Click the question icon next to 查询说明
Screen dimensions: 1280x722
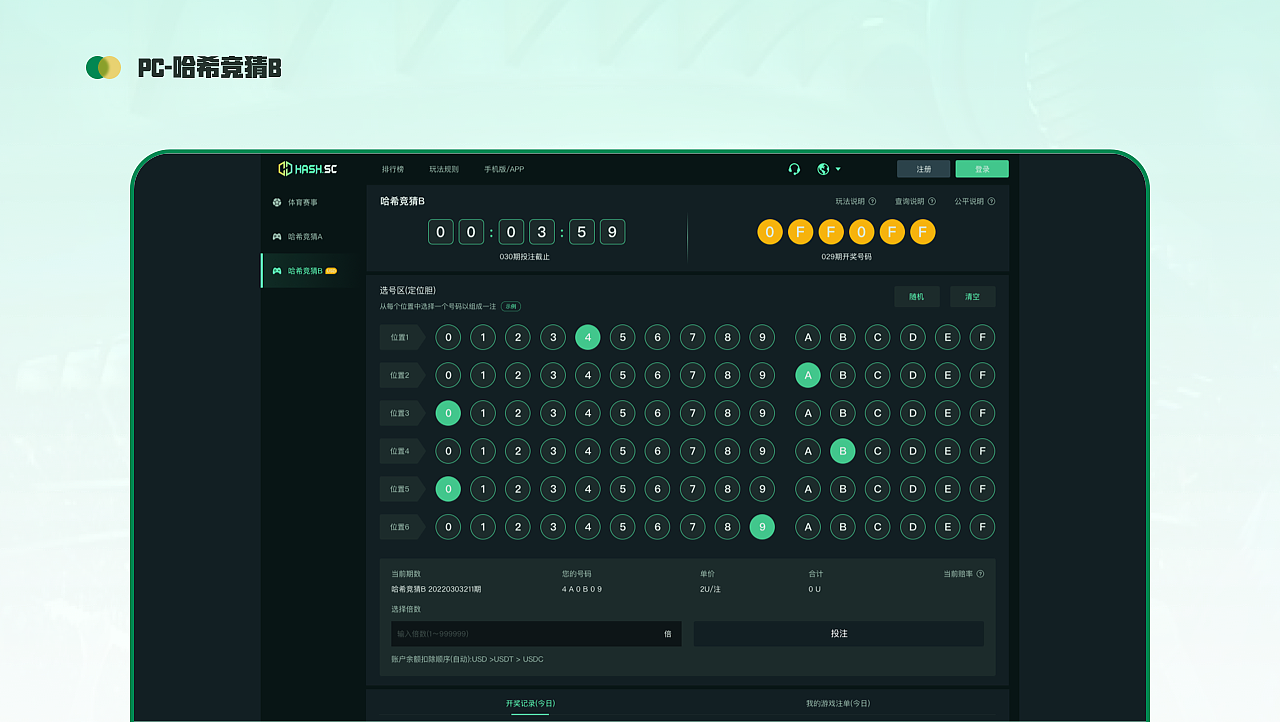point(931,201)
